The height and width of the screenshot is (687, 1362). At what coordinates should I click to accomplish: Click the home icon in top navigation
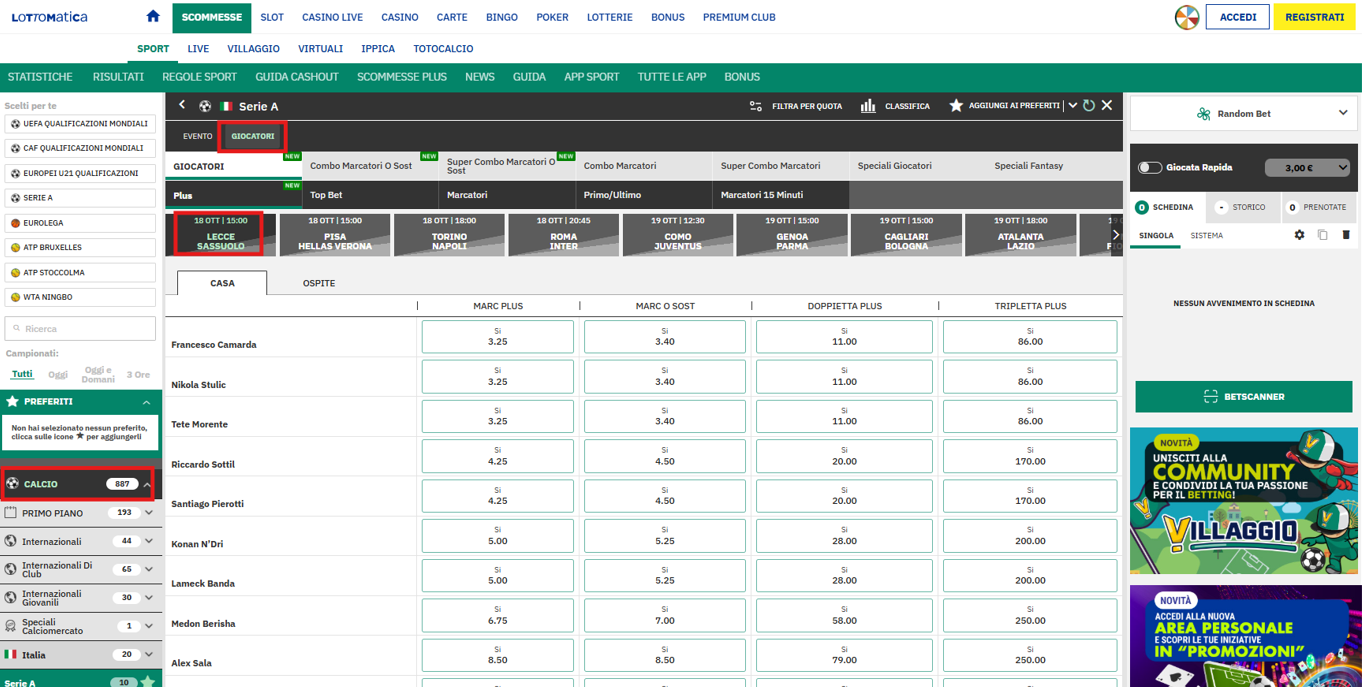pyautogui.click(x=153, y=16)
